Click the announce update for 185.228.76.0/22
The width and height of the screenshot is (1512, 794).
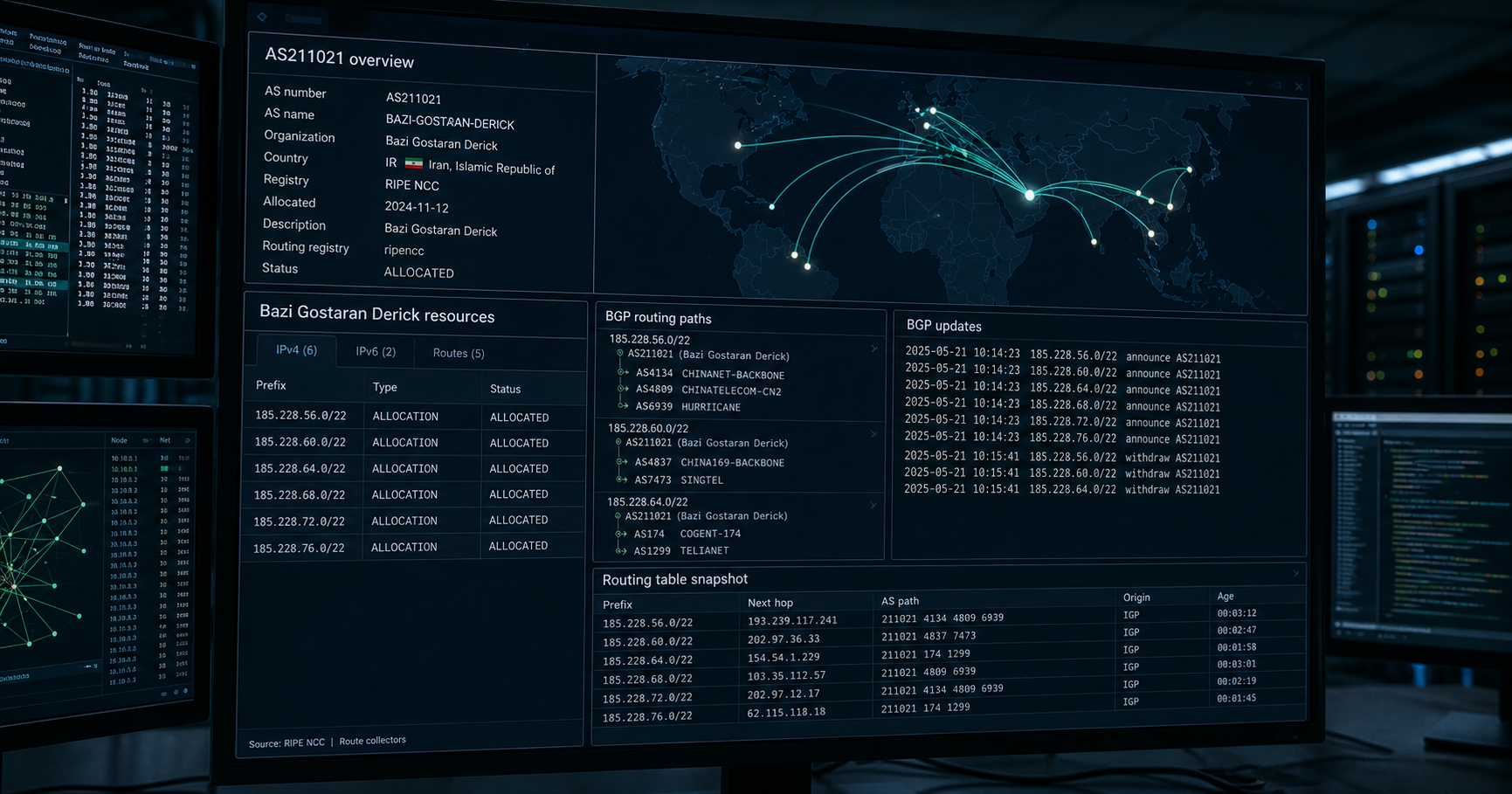1062,438
